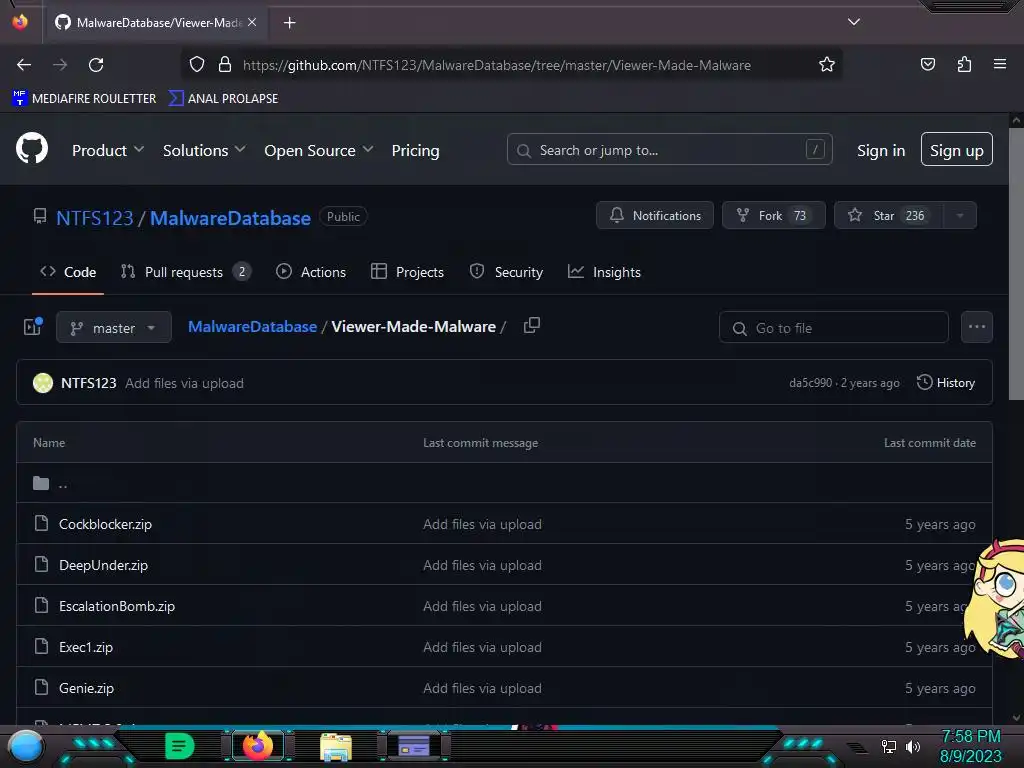
Task: Open the Cockblocker.zip file
Action: coord(105,524)
